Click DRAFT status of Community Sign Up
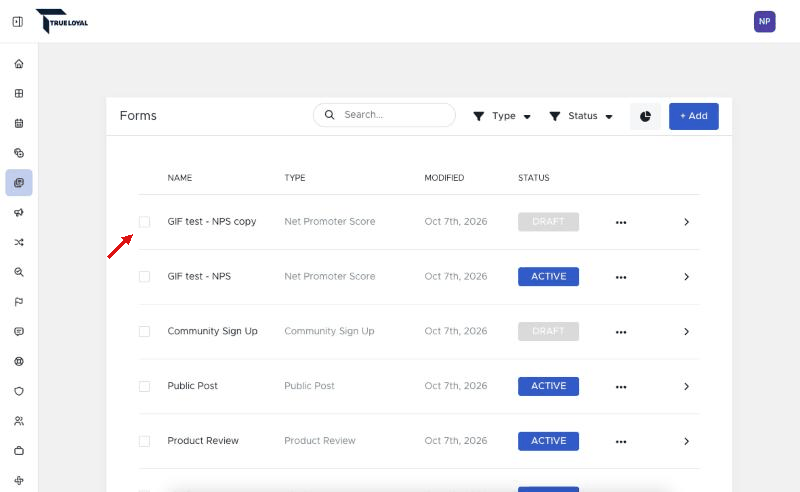Viewport: 800px width, 492px height. coord(548,331)
